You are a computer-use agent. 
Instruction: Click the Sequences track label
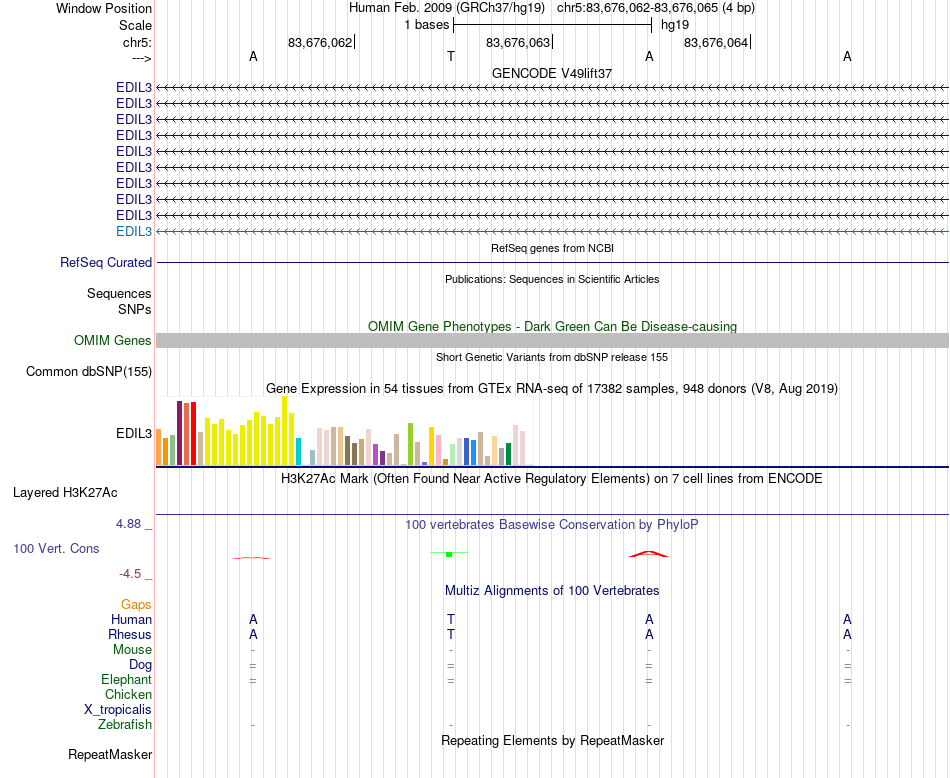(119, 293)
